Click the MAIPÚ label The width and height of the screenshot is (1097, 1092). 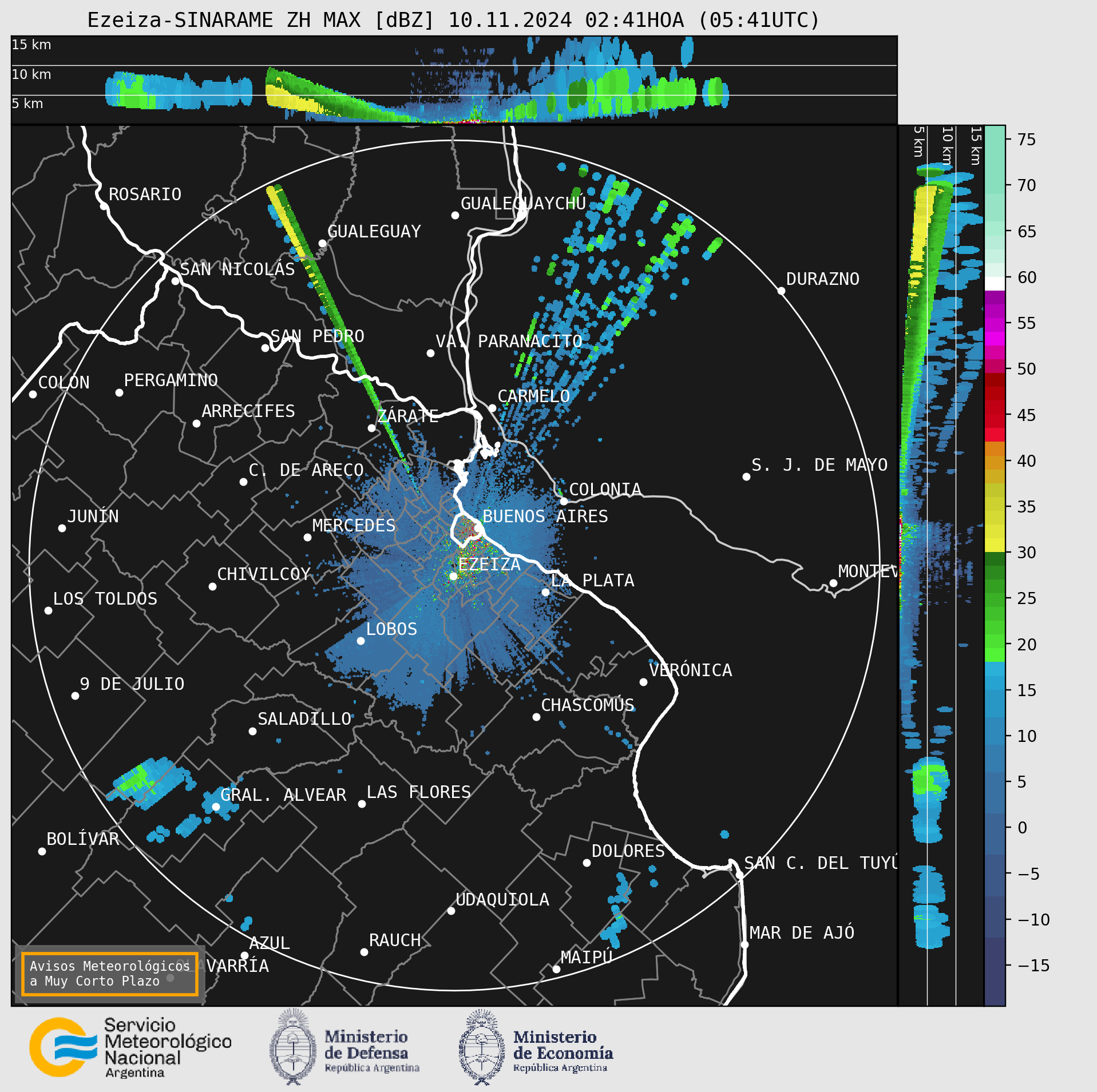click(x=587, y=957)
